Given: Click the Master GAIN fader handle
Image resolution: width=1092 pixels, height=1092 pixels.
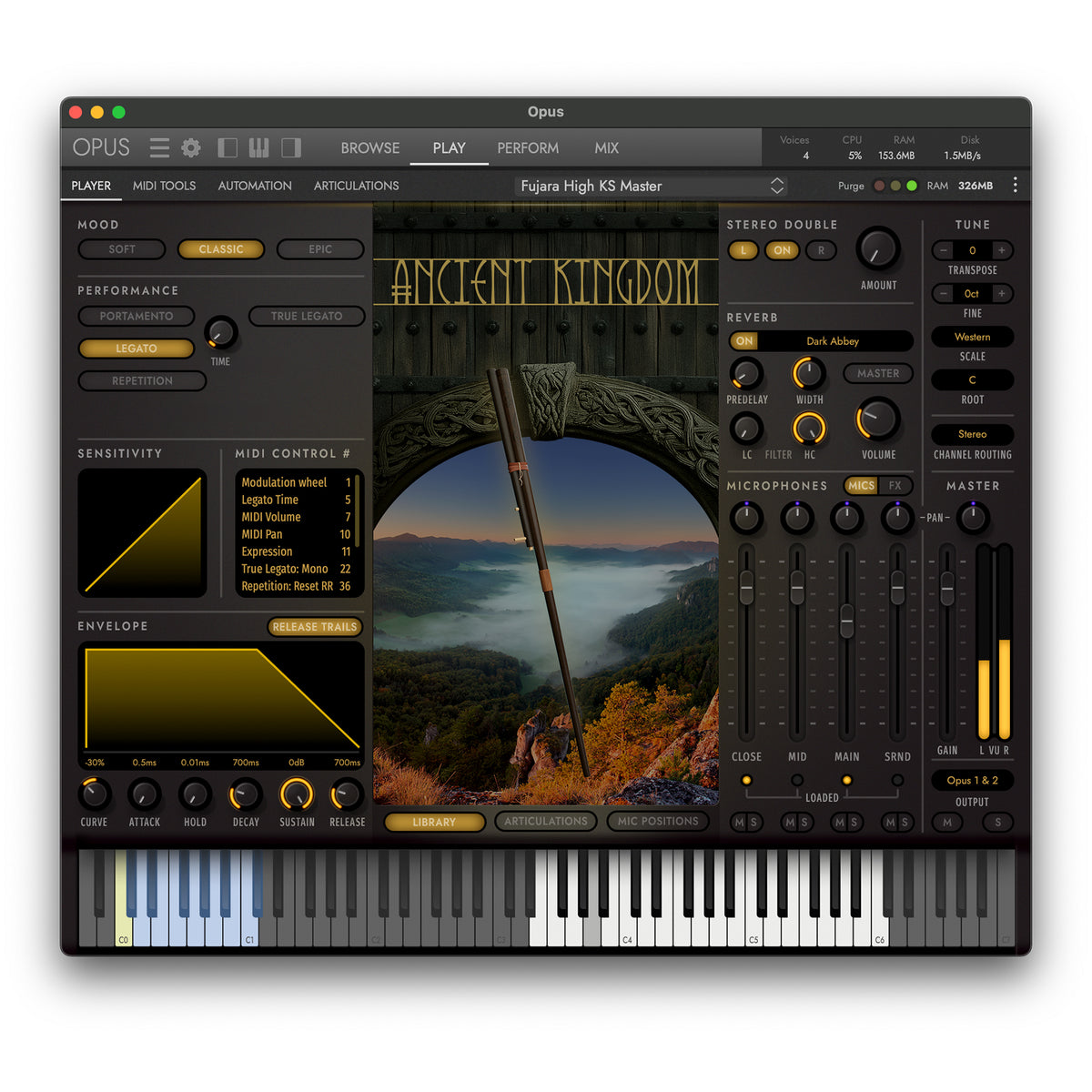Looking at the screenshot, I should pos(947,589).
